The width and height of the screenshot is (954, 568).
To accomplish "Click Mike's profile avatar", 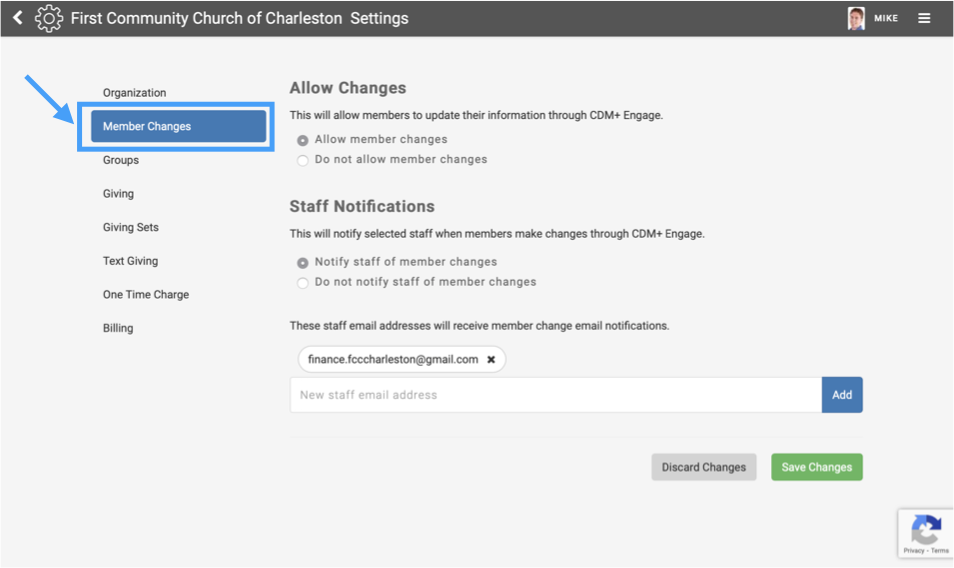I will coord(856,18).
